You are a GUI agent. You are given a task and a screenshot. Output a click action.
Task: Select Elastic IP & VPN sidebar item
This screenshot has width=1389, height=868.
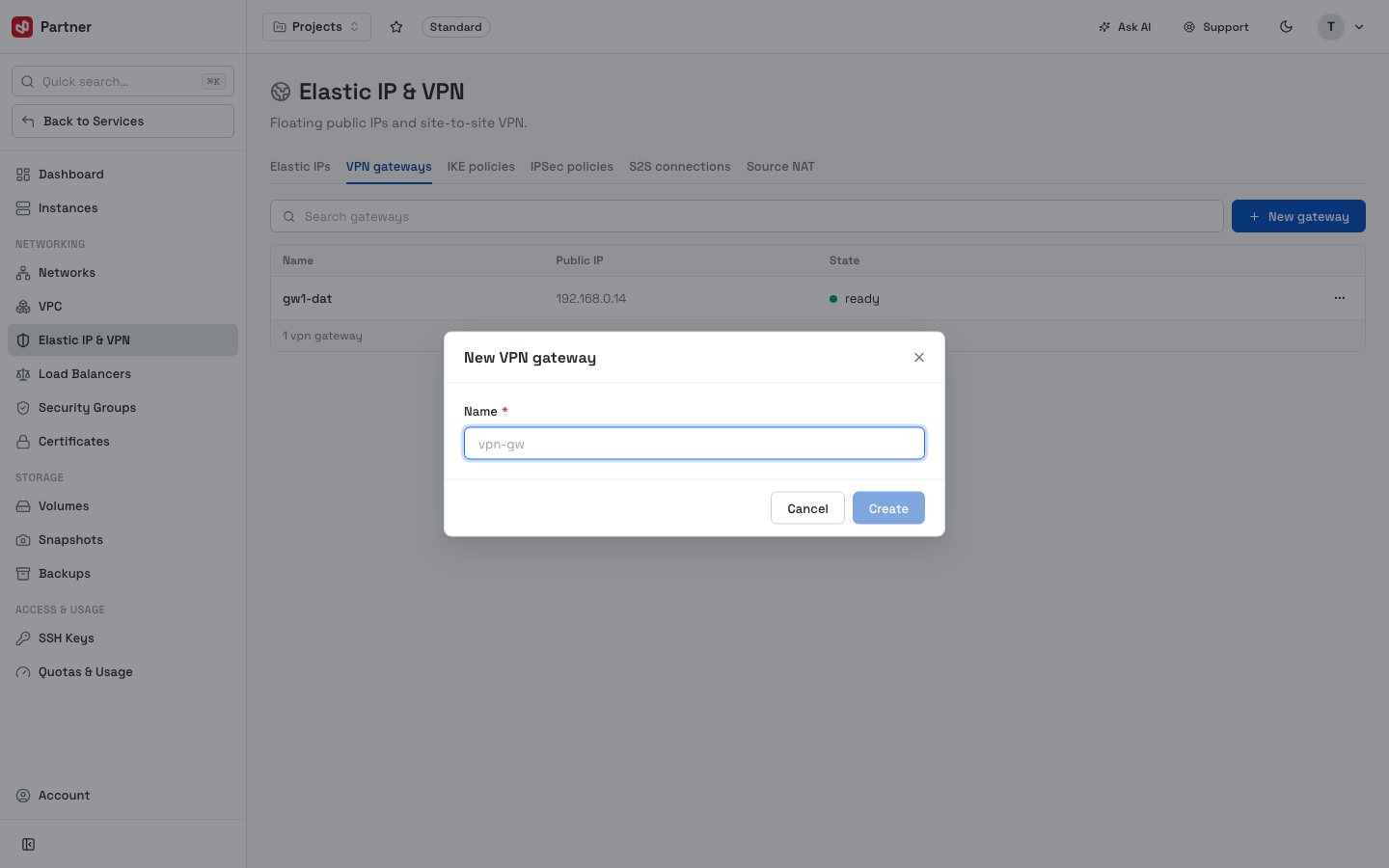123,340
